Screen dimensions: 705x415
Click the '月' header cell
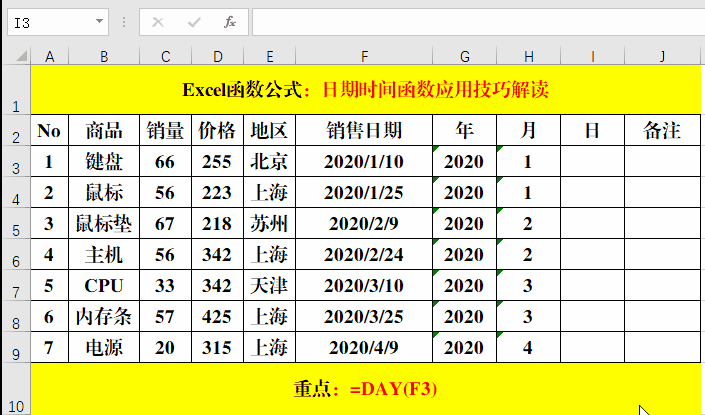click(529, 130)
